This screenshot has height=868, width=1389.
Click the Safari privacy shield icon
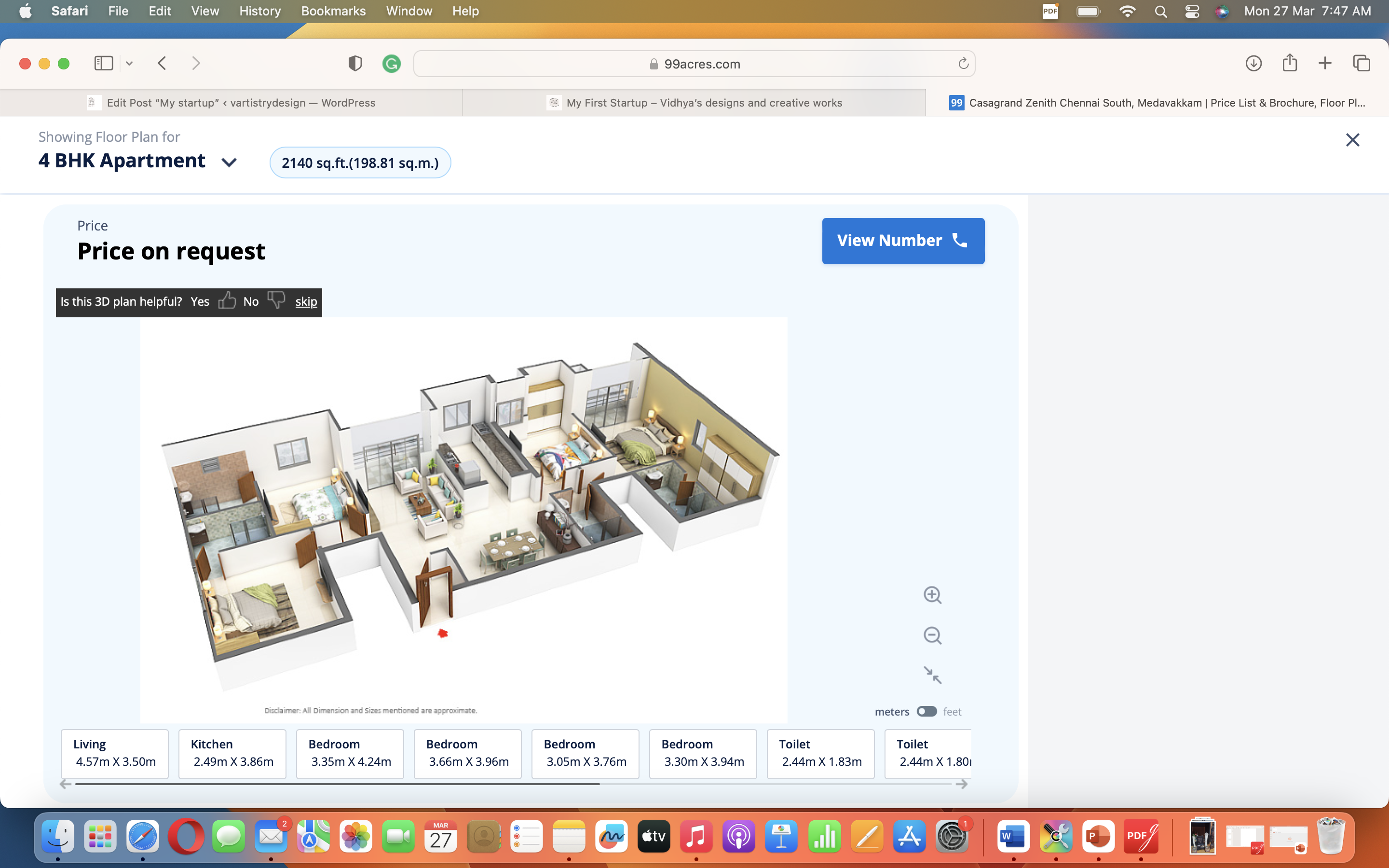pos(354,64)
